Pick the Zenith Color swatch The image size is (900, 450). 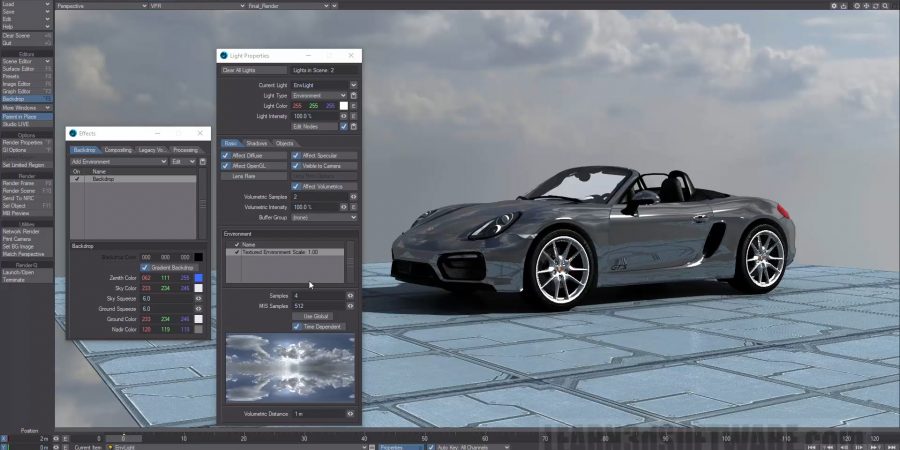198,278
